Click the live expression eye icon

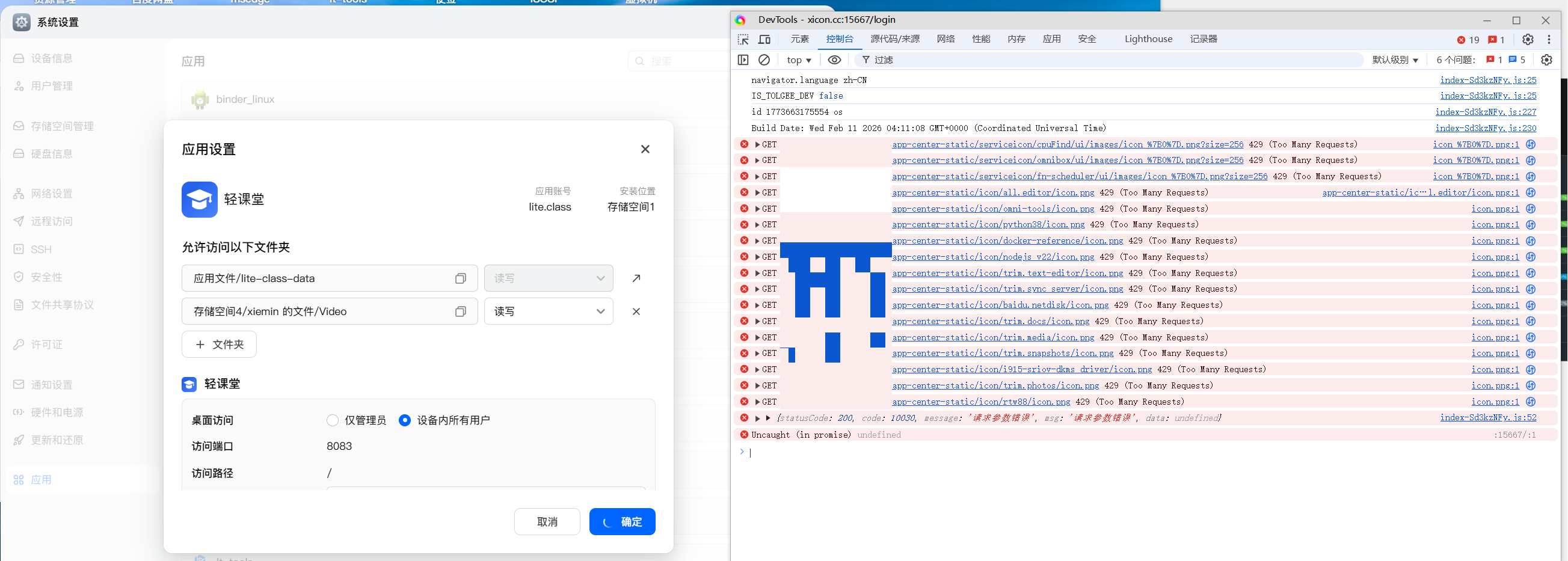[834, 60]
